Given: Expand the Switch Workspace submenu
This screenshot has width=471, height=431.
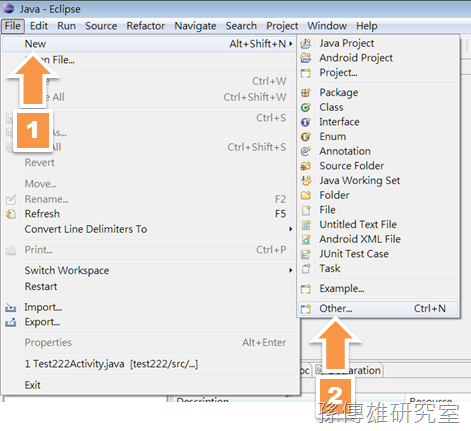Looking at the screenshot, I should [x=291, y=270].
